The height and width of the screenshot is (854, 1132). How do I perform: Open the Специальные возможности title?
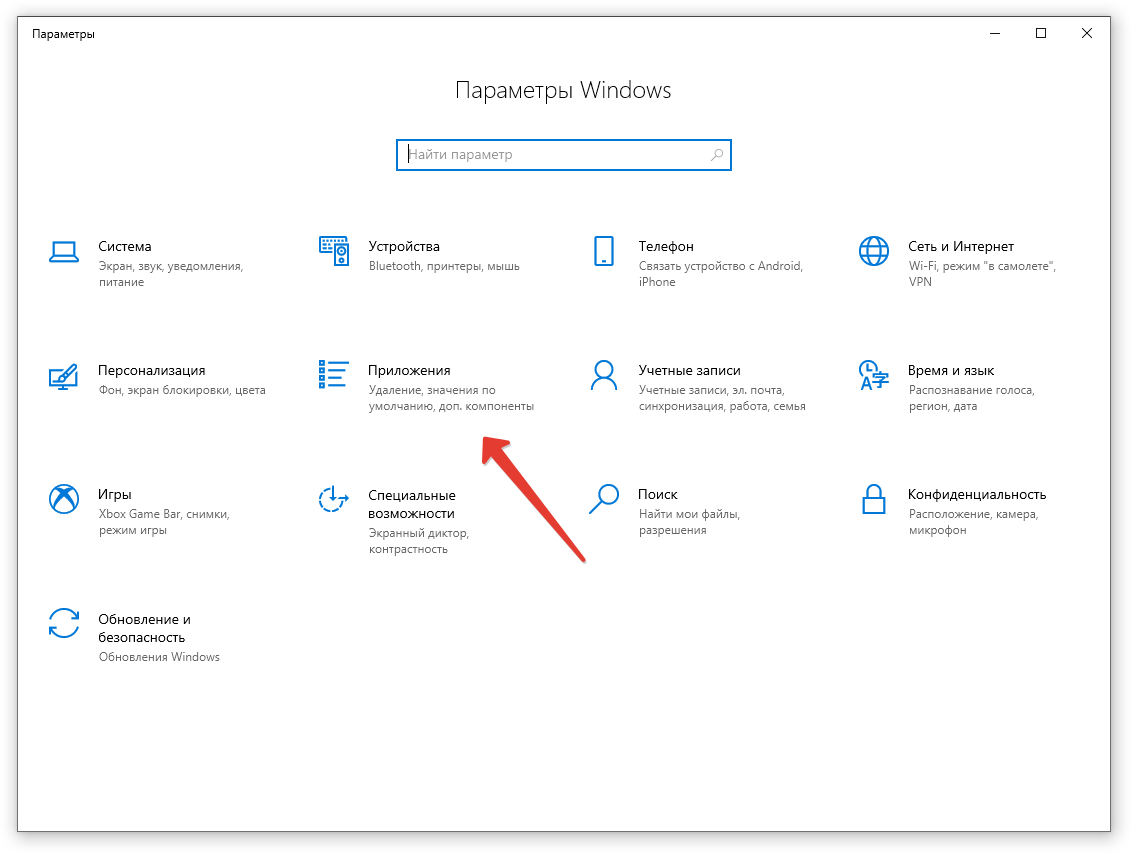[x=412, y=504]
